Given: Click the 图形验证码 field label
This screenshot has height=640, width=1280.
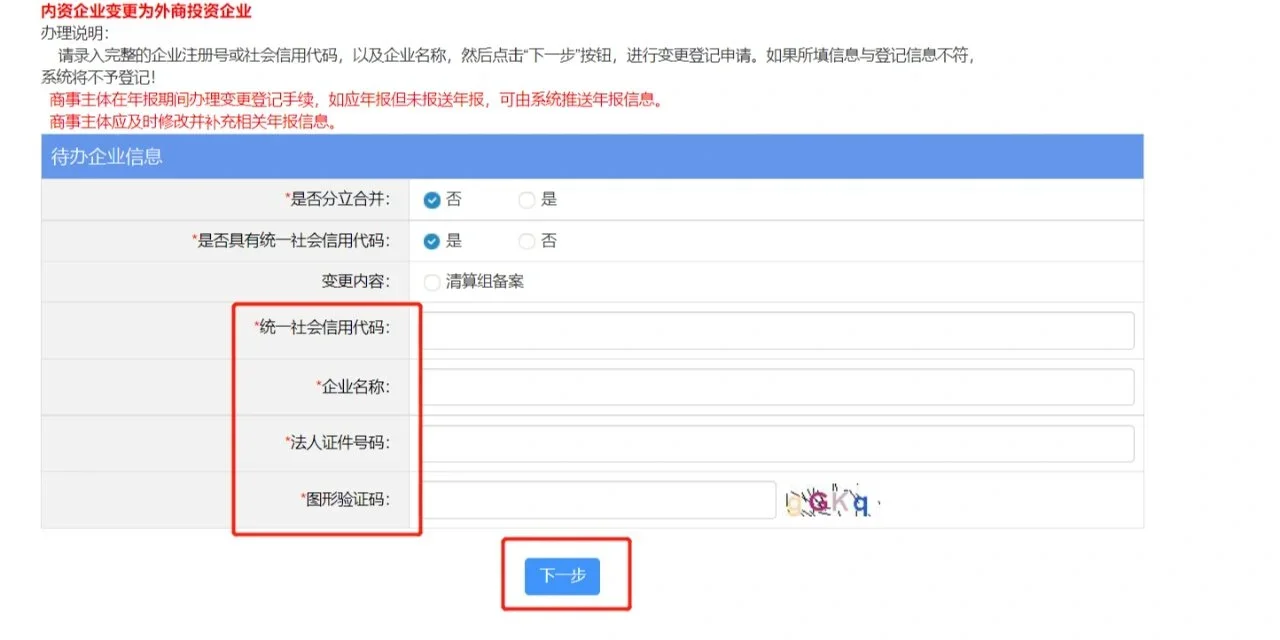Looking at the screenshot, I should point(345,499).
